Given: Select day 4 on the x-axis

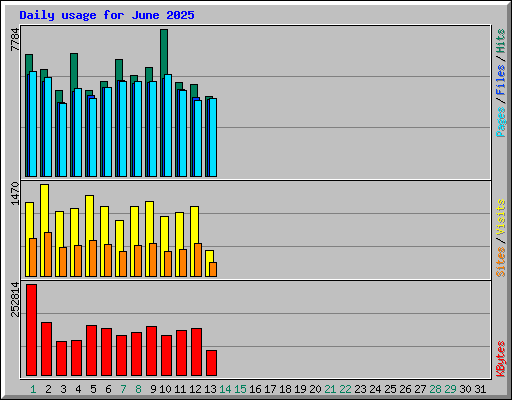Looking at the screenshot, I should (78, 389).
